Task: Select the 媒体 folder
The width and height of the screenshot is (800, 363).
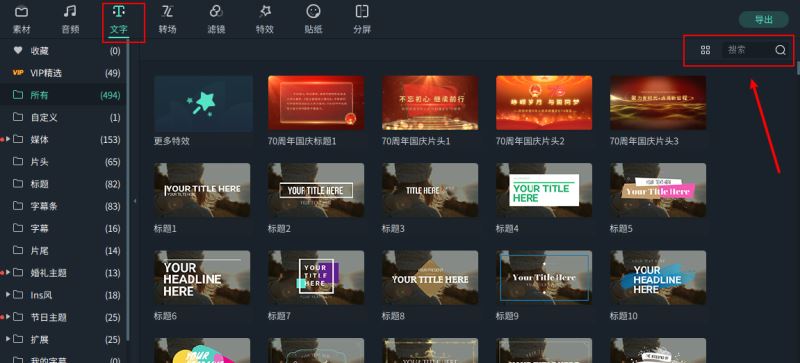Action: point(63,139)
